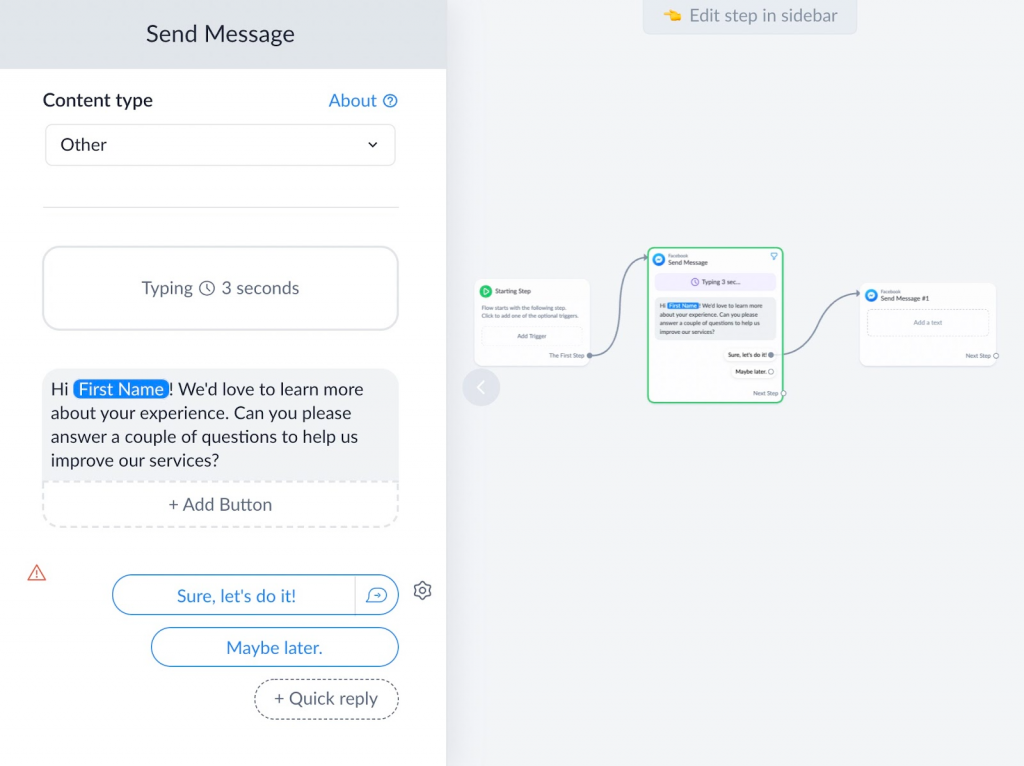Select the 'Maybe later.' quick reply
This screenshot has height=766, width=1024.
pyautogui.click(x=274, y=648)
